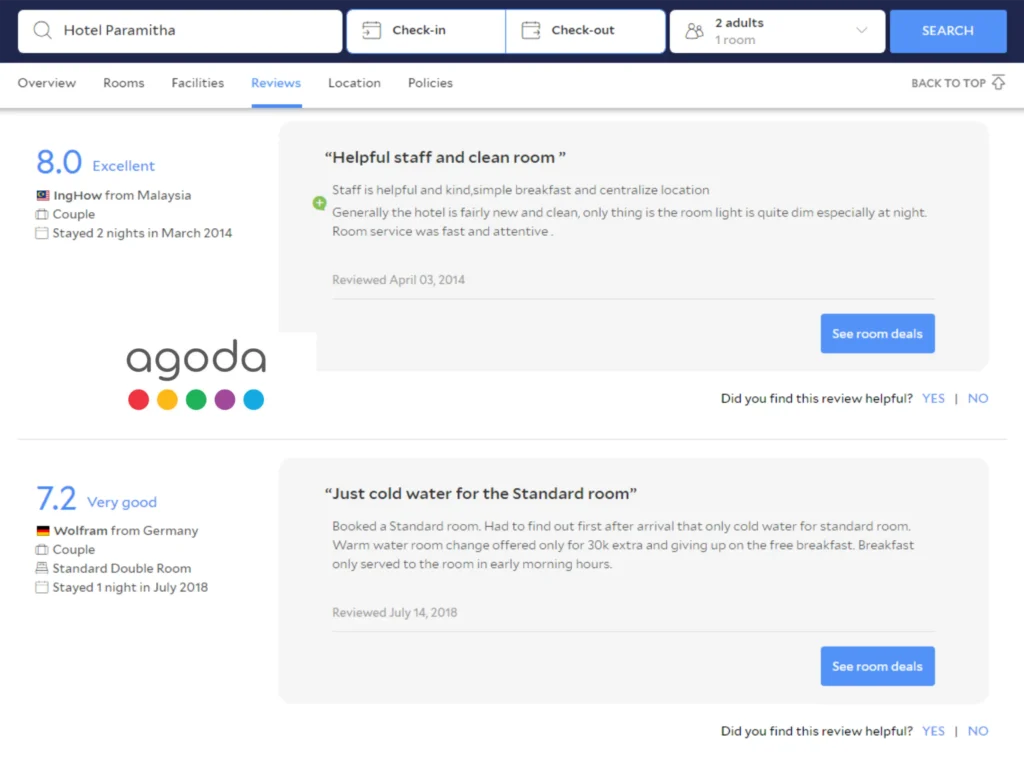Click the blue SEARCH button

point(948,31)
